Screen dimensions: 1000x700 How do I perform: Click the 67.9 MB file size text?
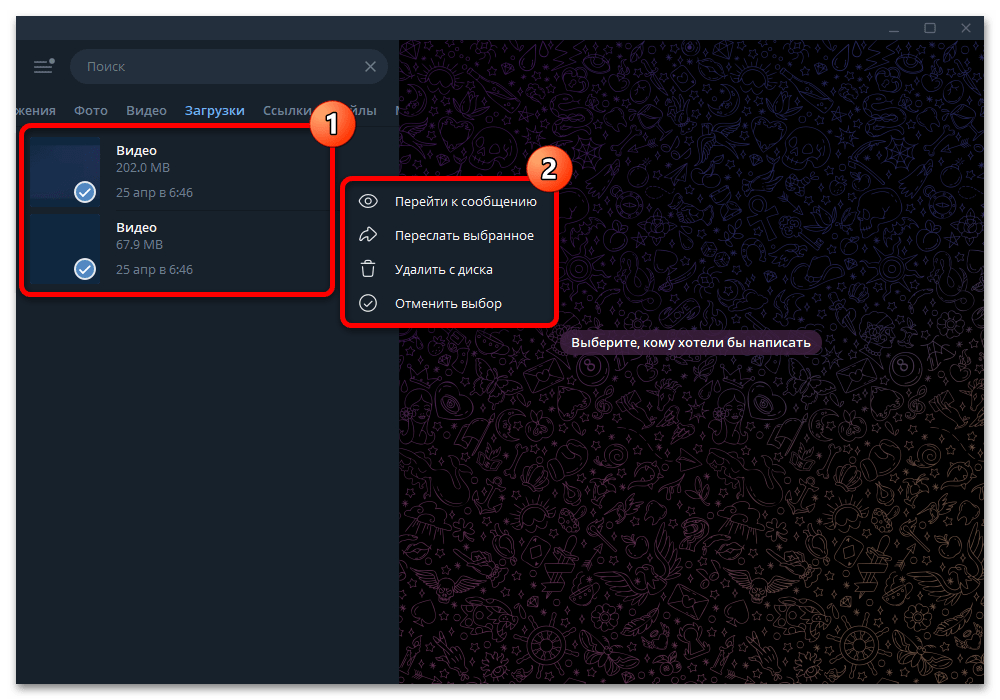coord(139,245)
